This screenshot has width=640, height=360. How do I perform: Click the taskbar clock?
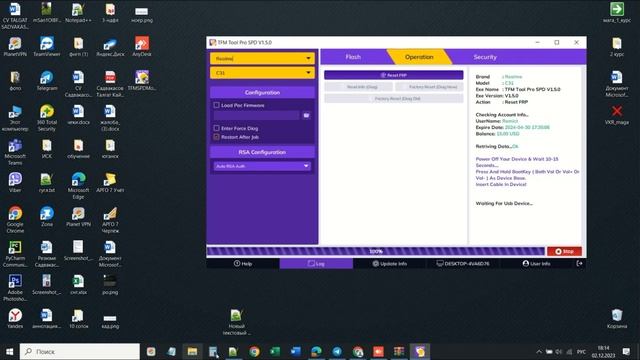[603, 351]
